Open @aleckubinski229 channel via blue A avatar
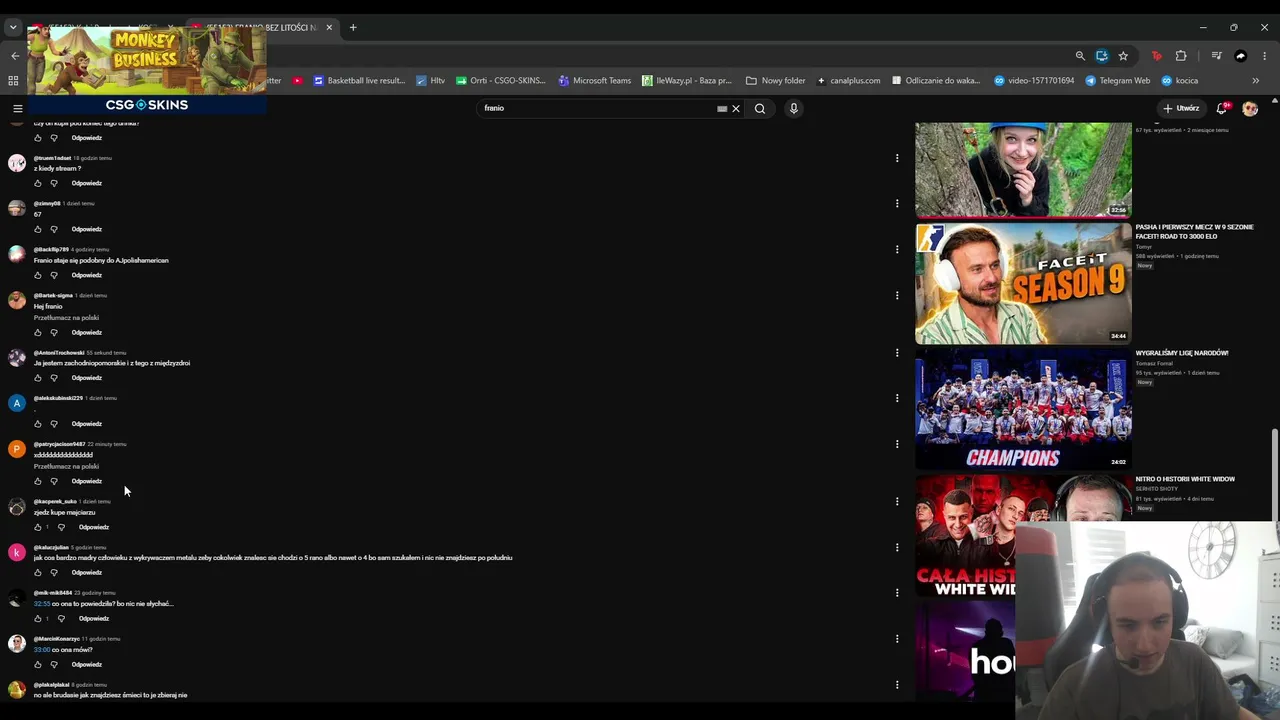The height and width of the screenshot is (720, 1280). 17,403
